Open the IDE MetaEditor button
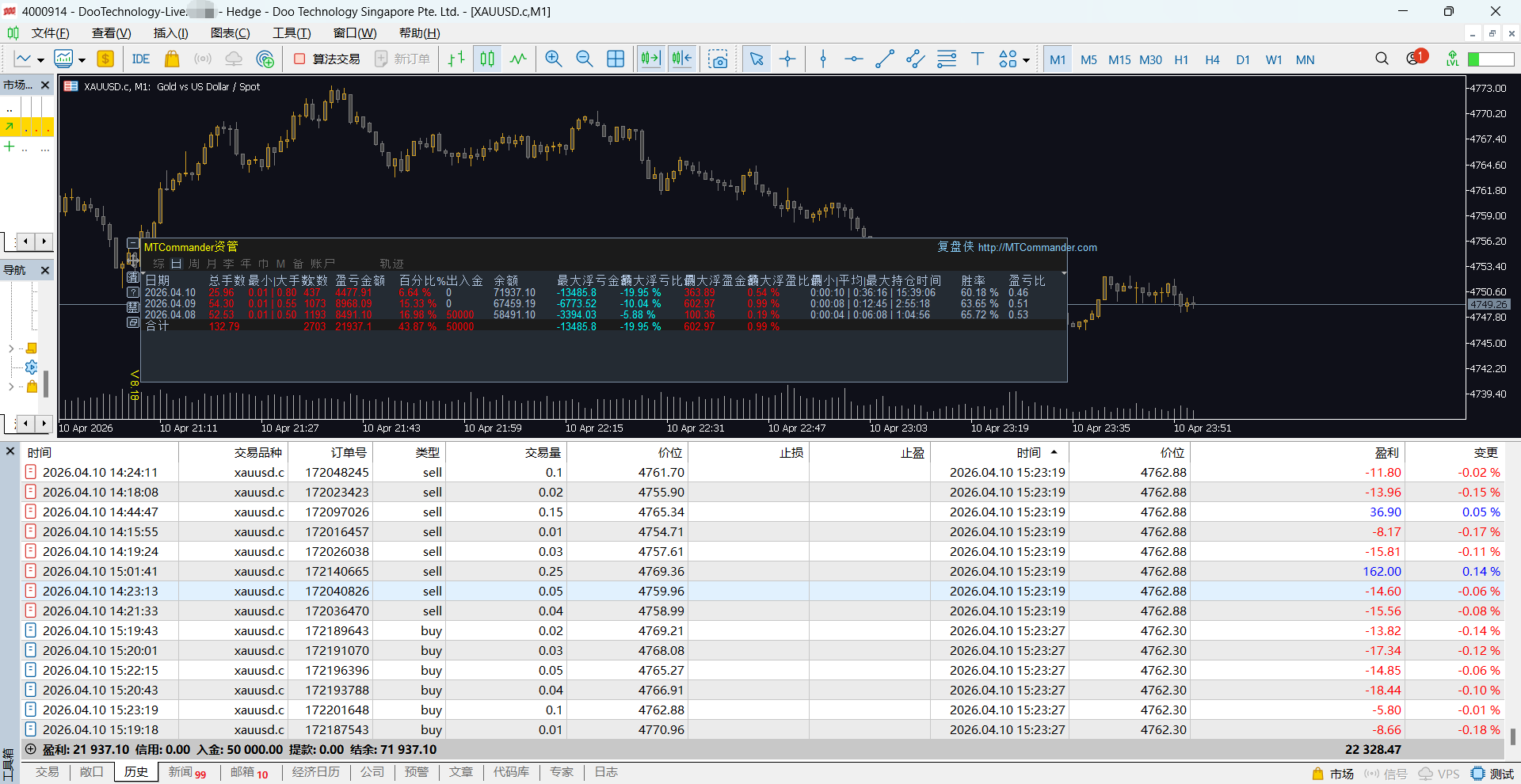The image size is (1521, 784). pyautogui.click(x=141, y=59)
